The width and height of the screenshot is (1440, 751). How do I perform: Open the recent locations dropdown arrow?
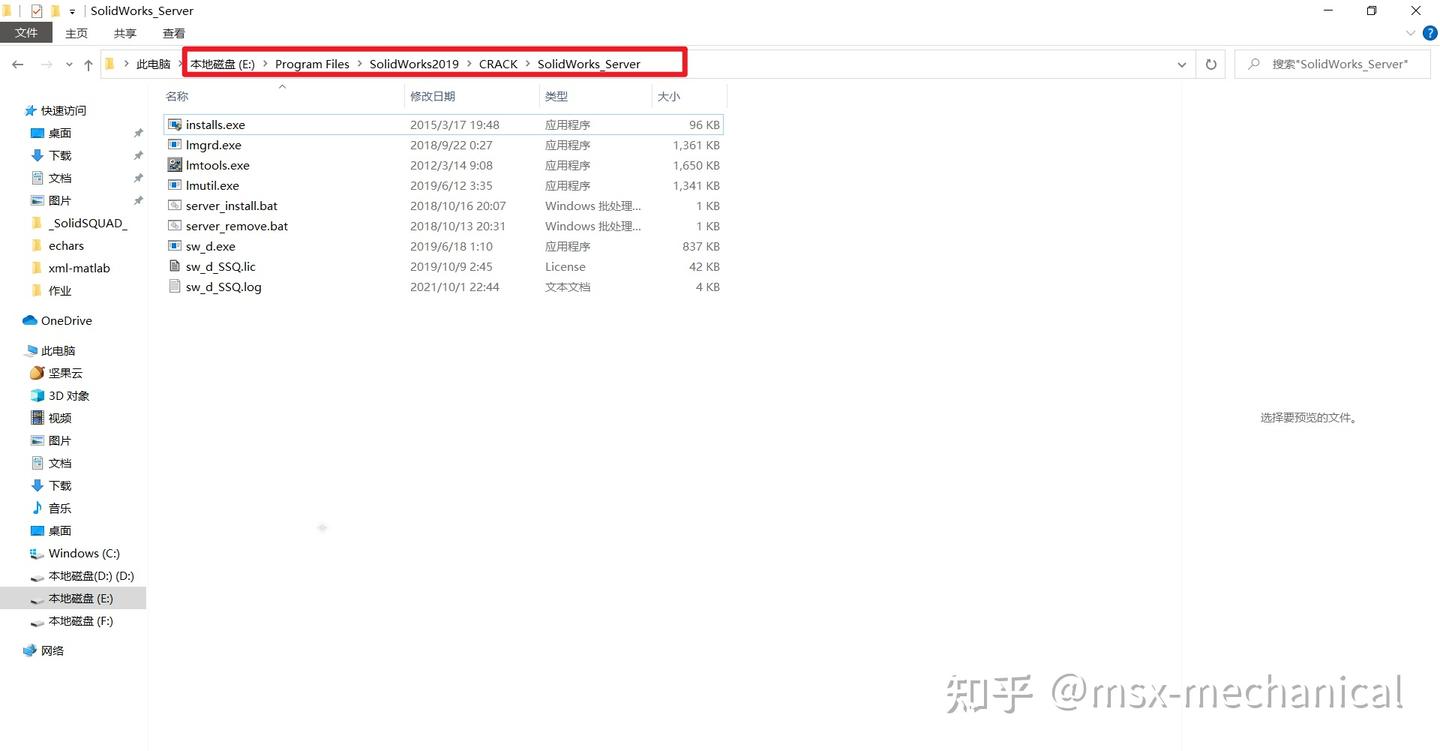tap(69, 64)
